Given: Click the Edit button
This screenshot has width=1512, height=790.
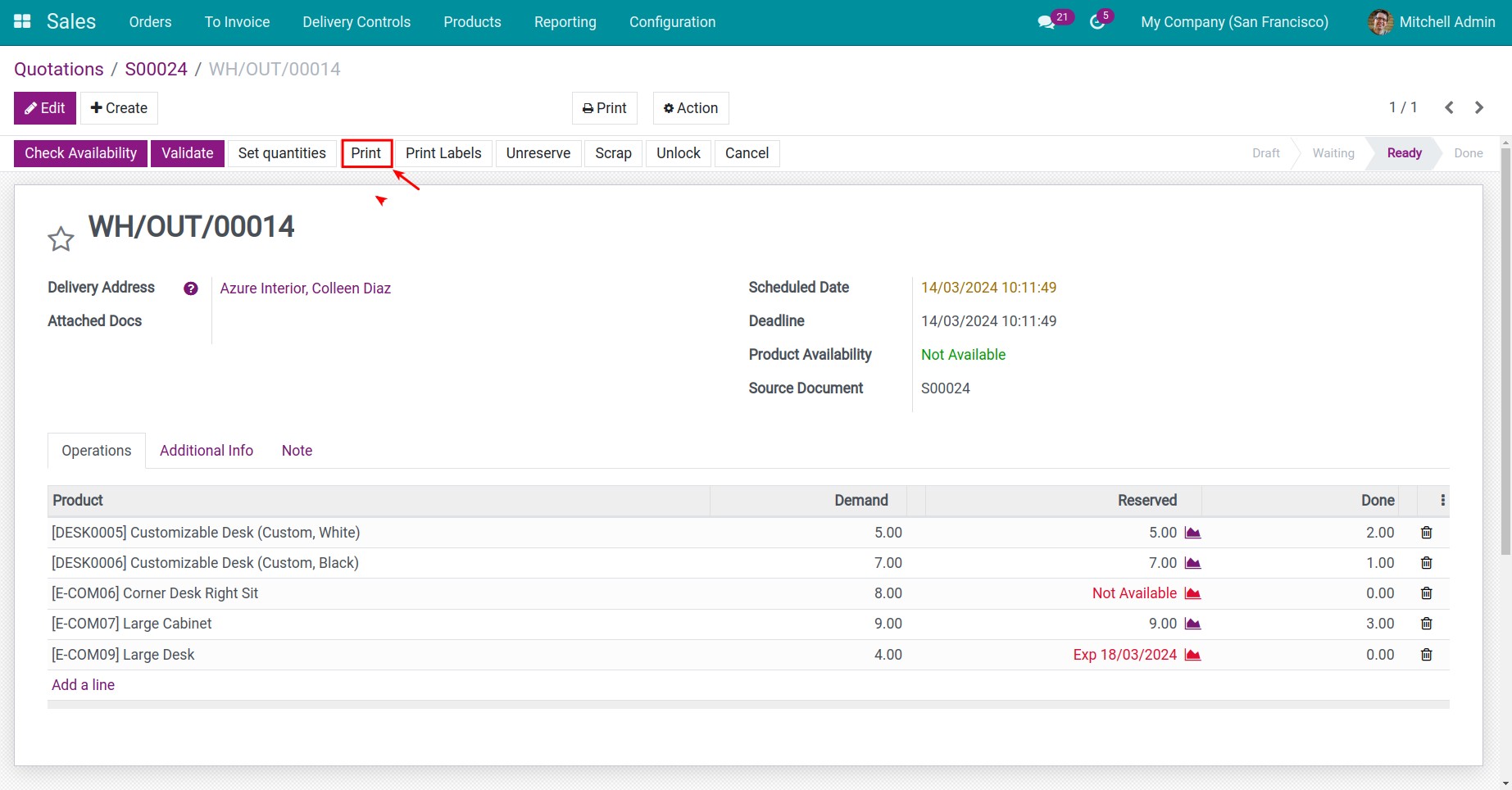Looking at the screenshot, I should 45,108.
